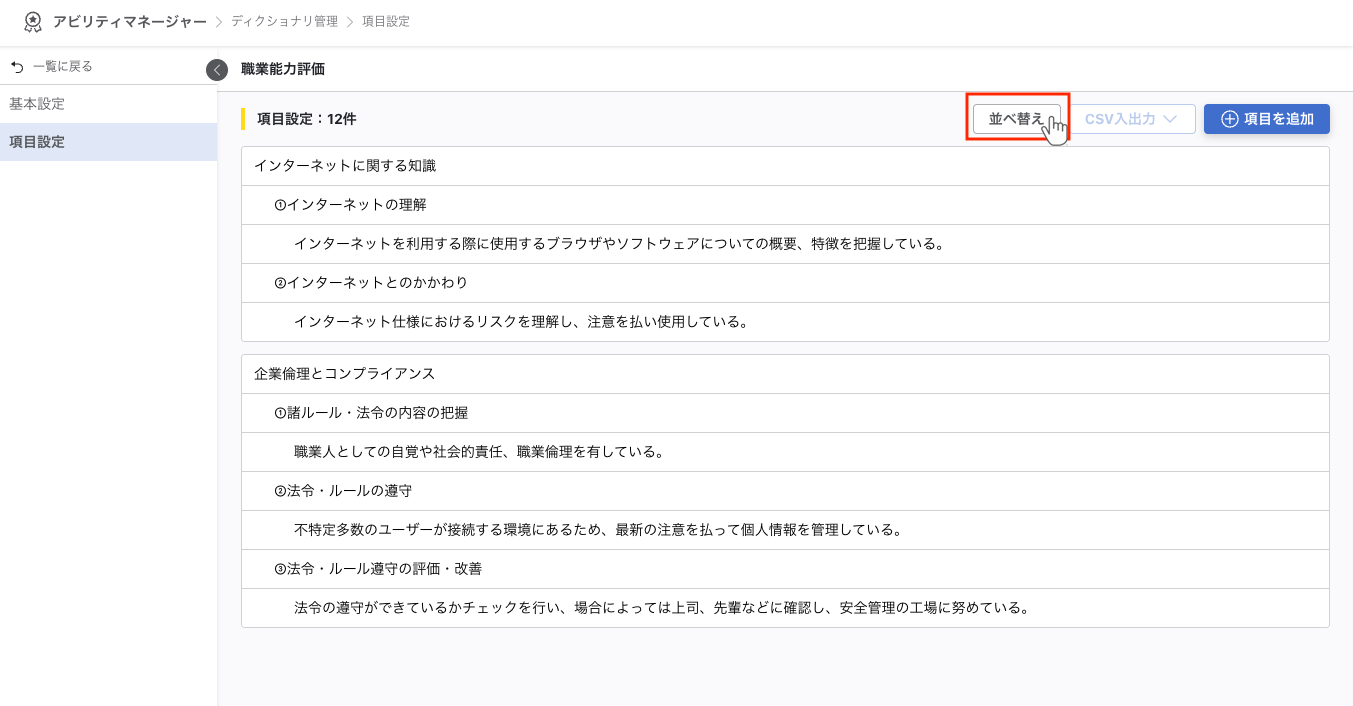Click the Ability Manager badge logo icon
Screen dimensions: 1353x706
(33, 21)
